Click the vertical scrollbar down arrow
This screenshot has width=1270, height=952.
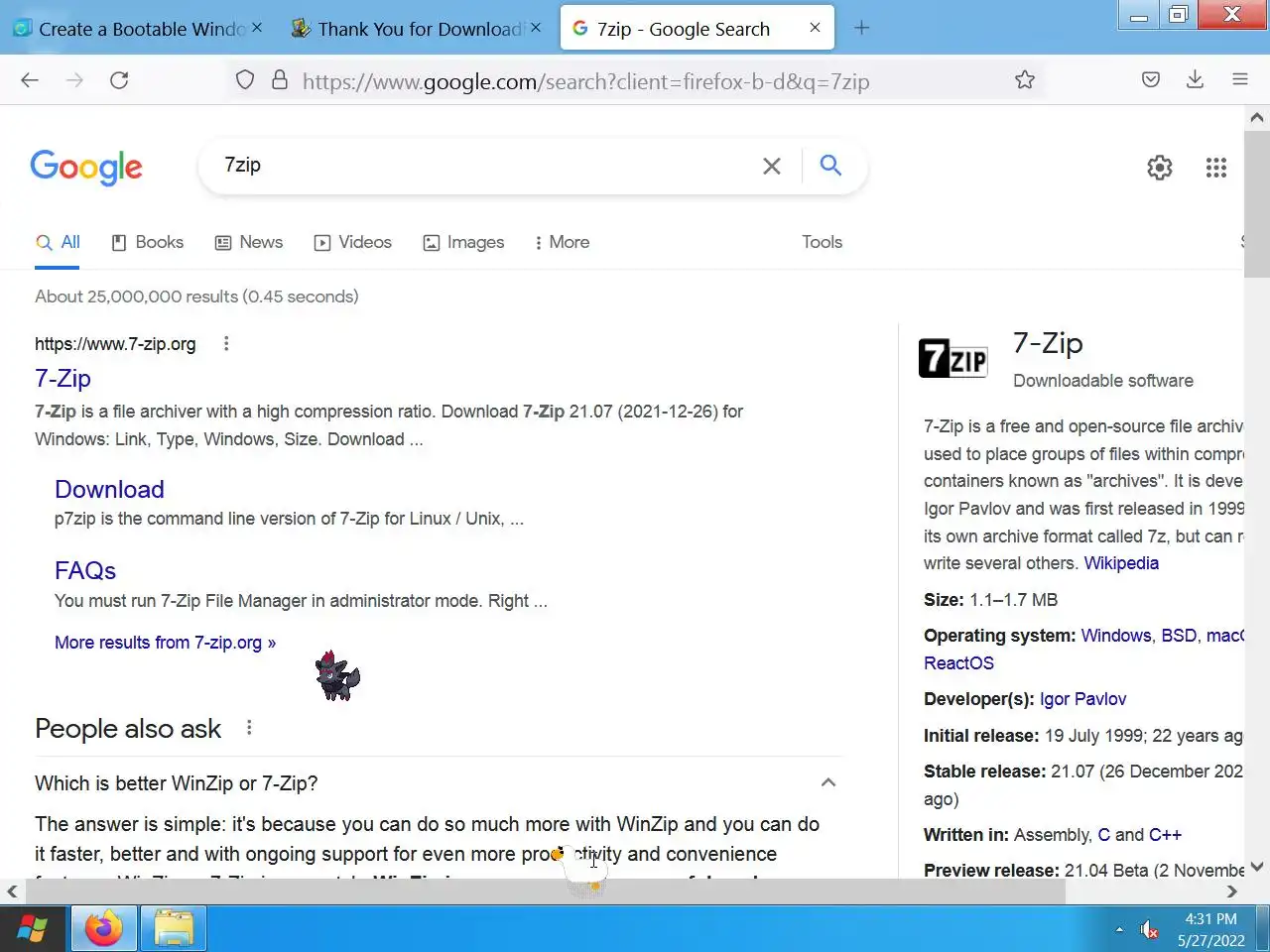tap(1256, 866)
